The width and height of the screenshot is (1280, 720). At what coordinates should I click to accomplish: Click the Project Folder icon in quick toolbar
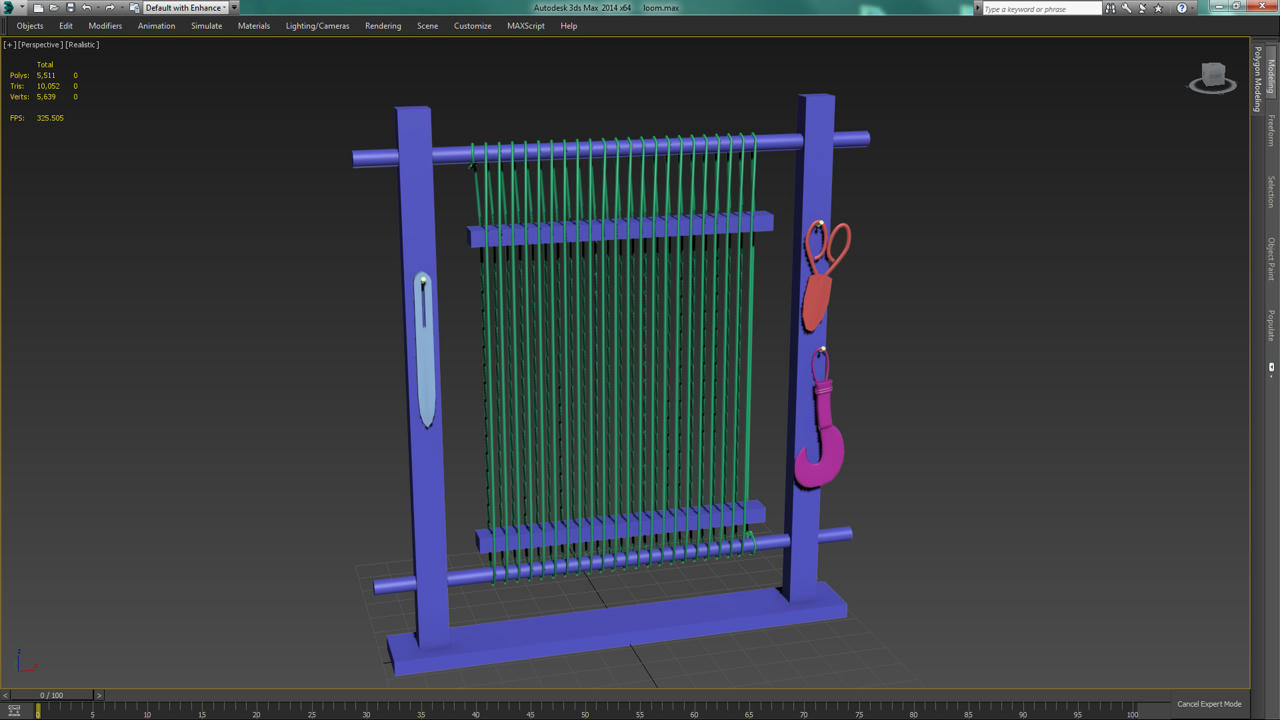pos(135,8)
